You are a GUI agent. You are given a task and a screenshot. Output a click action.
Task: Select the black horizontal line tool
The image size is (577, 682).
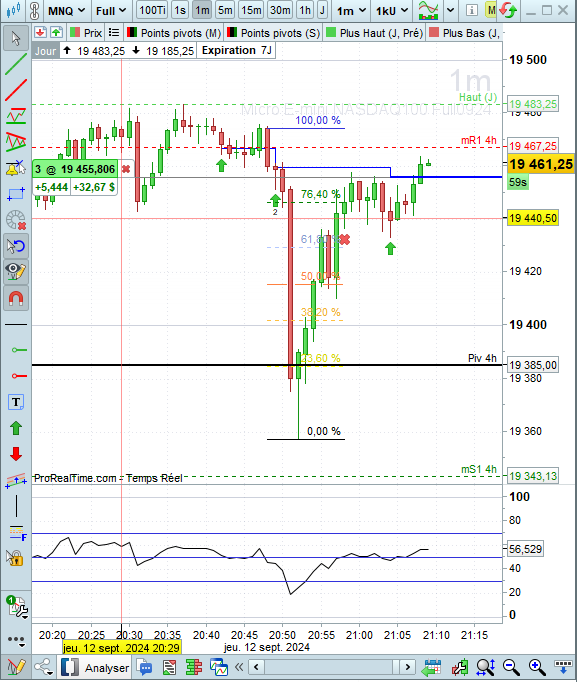16,324
